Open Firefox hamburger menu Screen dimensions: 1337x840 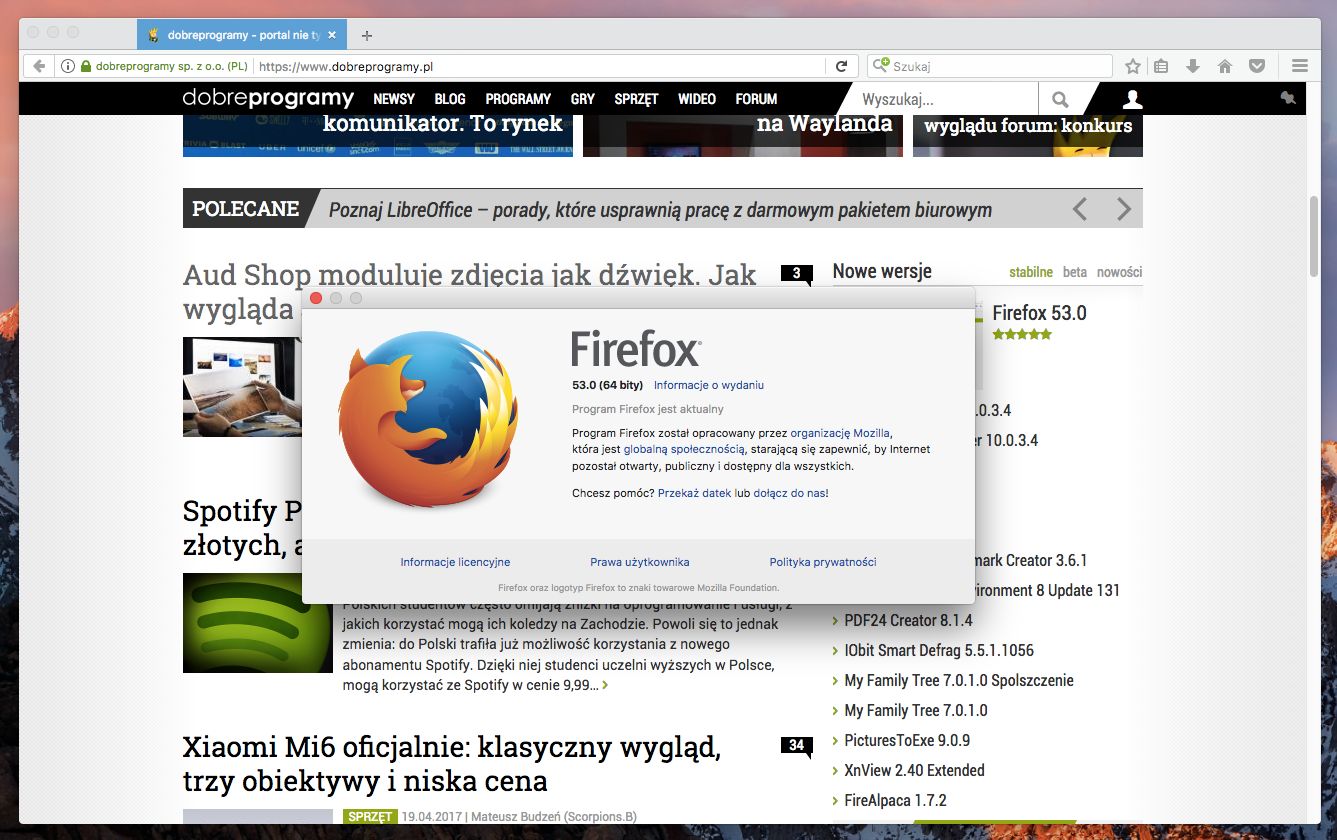(x=1300, y=66)
